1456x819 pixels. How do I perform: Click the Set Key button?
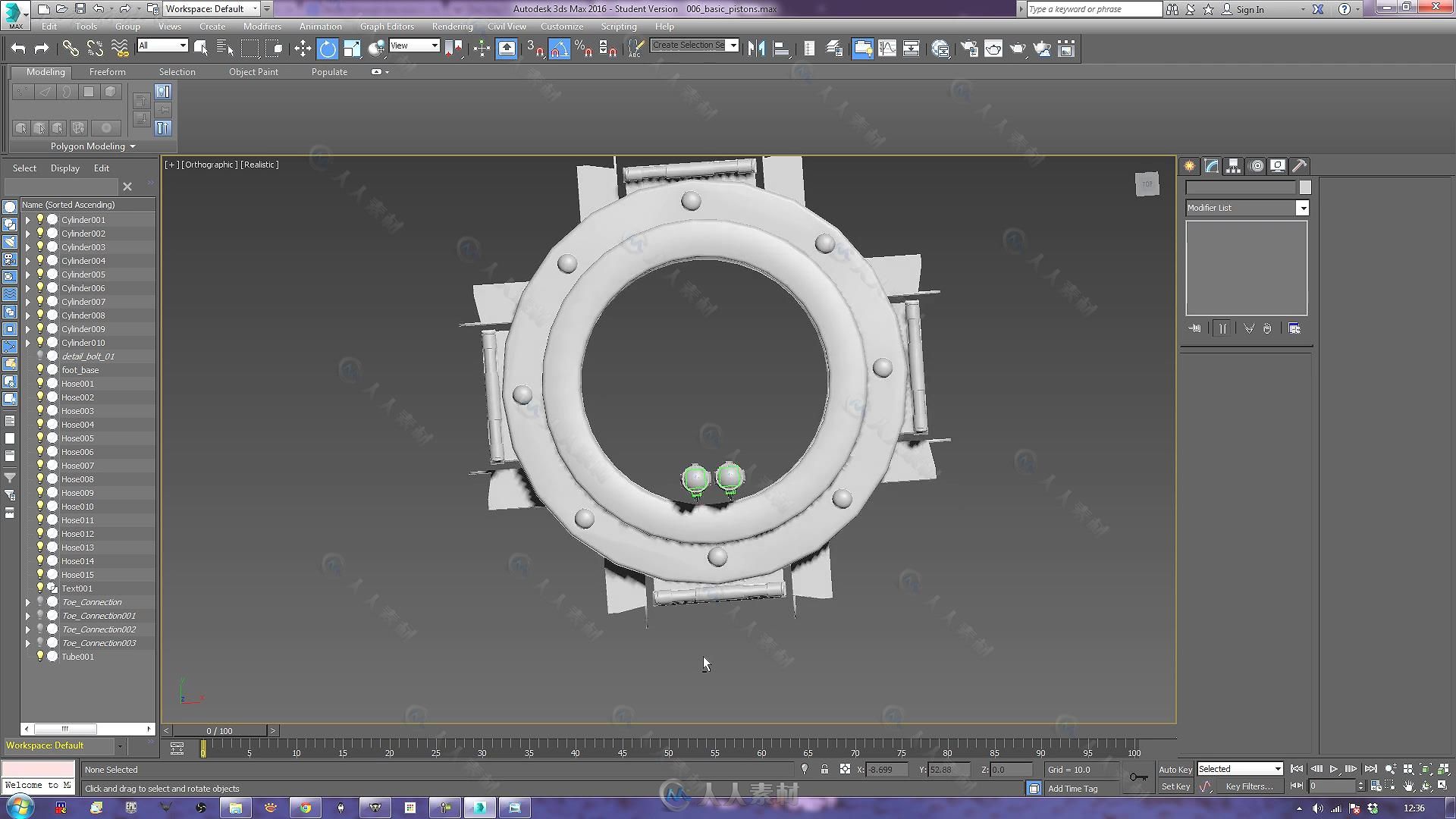point(1175,786)
